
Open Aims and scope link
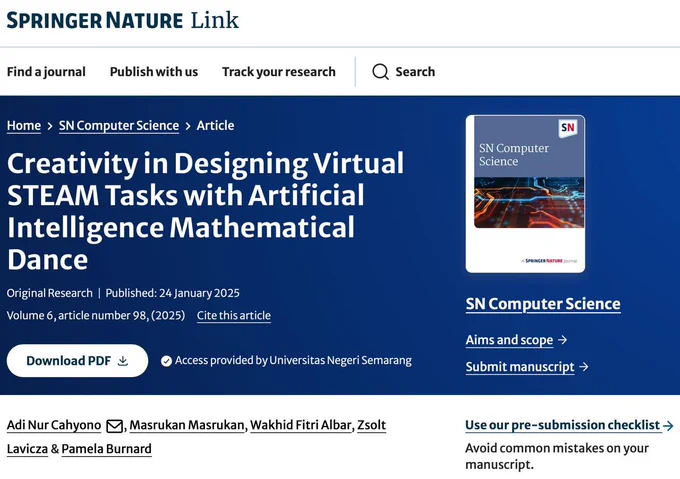coord(510,340)
